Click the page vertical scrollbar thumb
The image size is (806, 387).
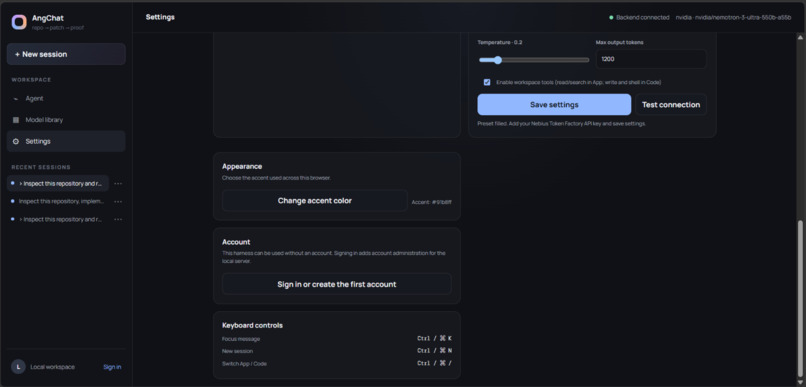coord(799,299)
